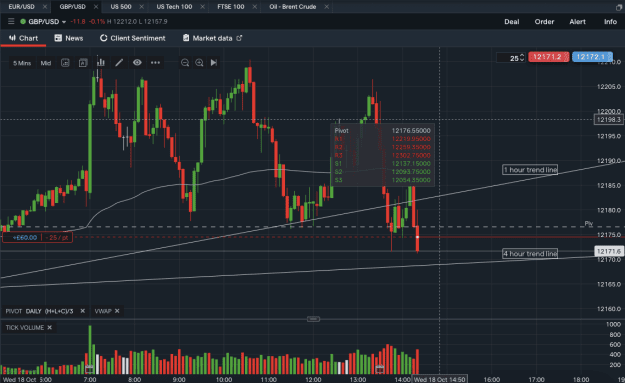Viewport: 625px width, 383px height.
Task: Open the chart annotations icon
Action: pyautogui.click(x=83, y=63)
